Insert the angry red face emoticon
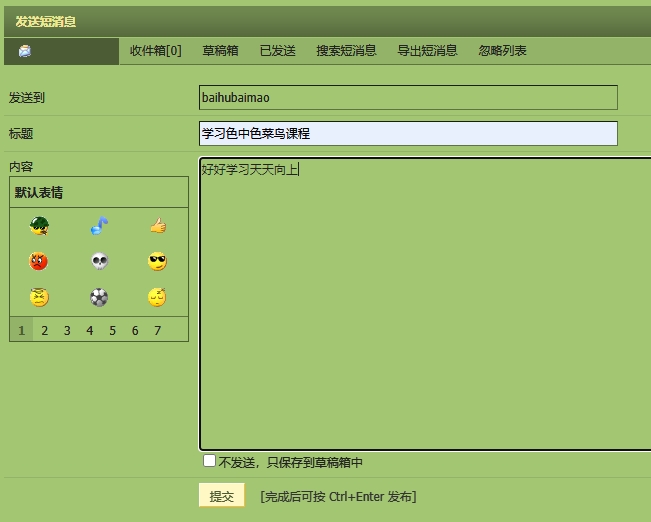Image resolution: width=651 pixels, height=522 pixels. (x=39, y=261)
